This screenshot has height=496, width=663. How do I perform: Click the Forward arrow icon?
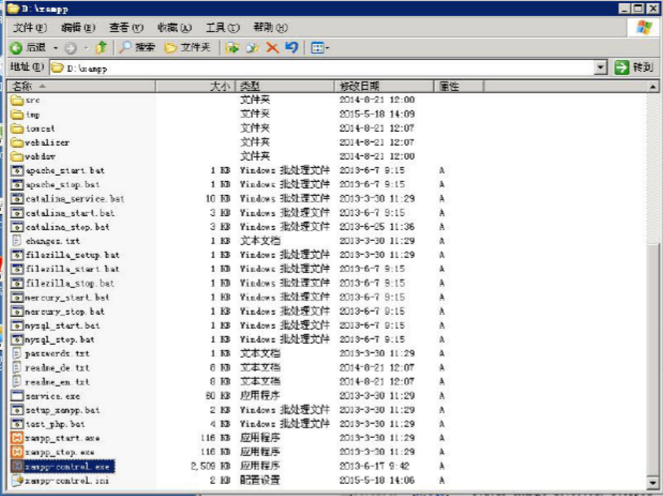71,48
